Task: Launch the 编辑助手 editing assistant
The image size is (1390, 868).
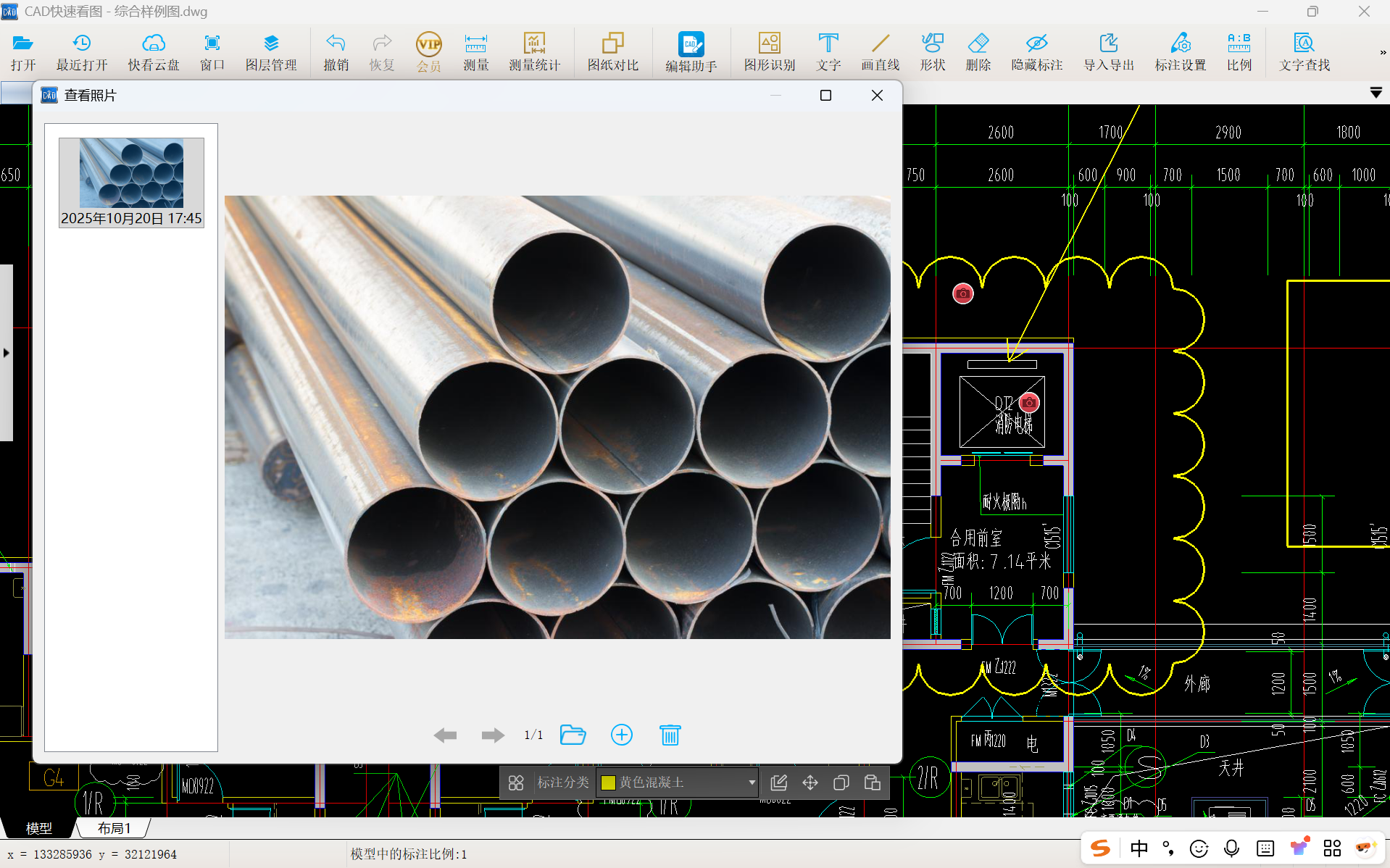Action: pos(691,52)
